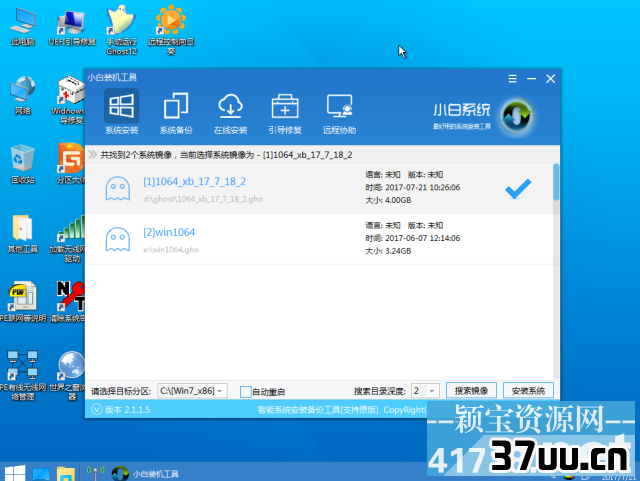Click ghost icon of 1064_xb image
Image resolution: width=640 pixels, height=481 pixels.
pos(118,188)
